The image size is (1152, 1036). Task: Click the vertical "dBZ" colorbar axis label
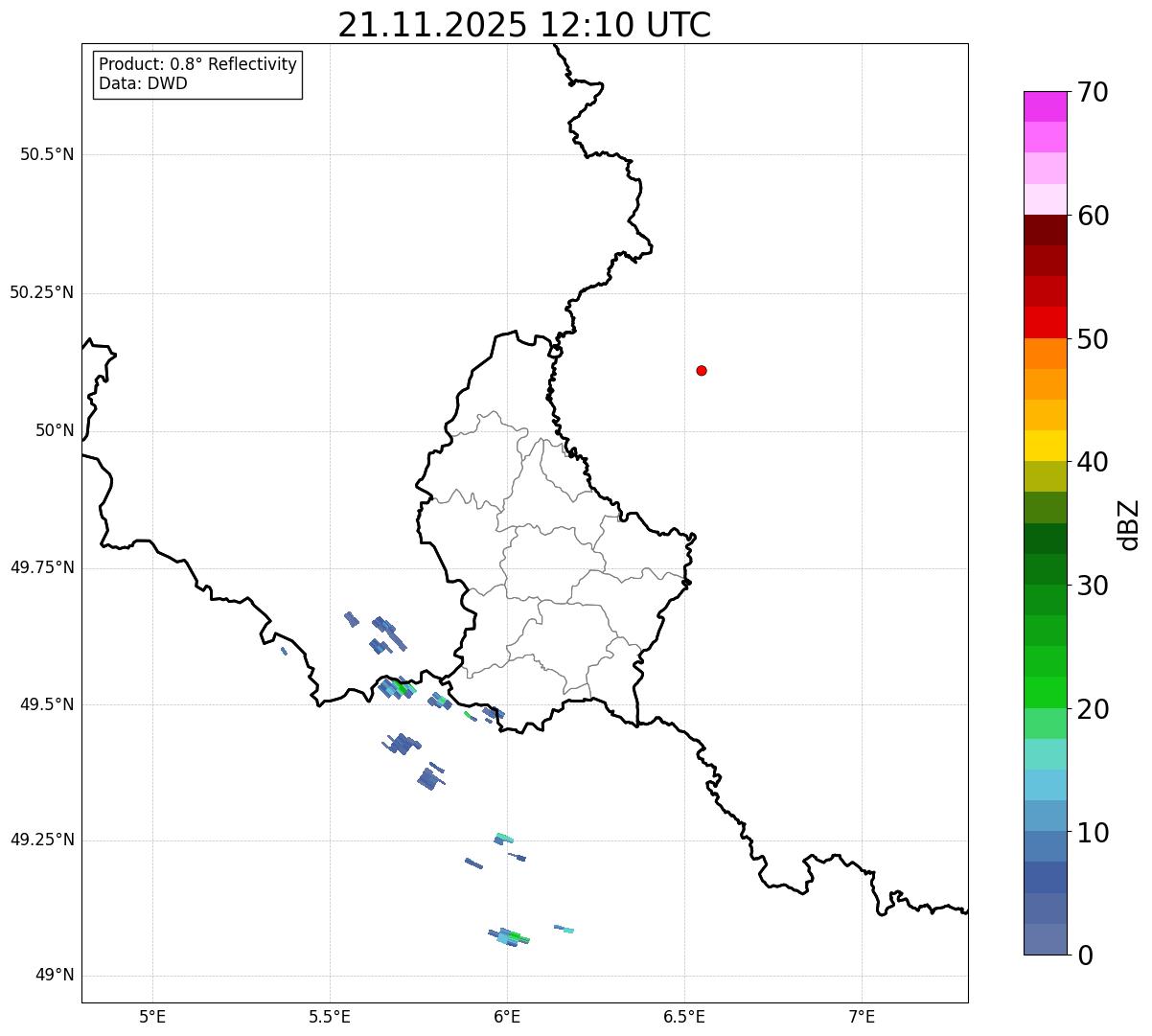1129,524
